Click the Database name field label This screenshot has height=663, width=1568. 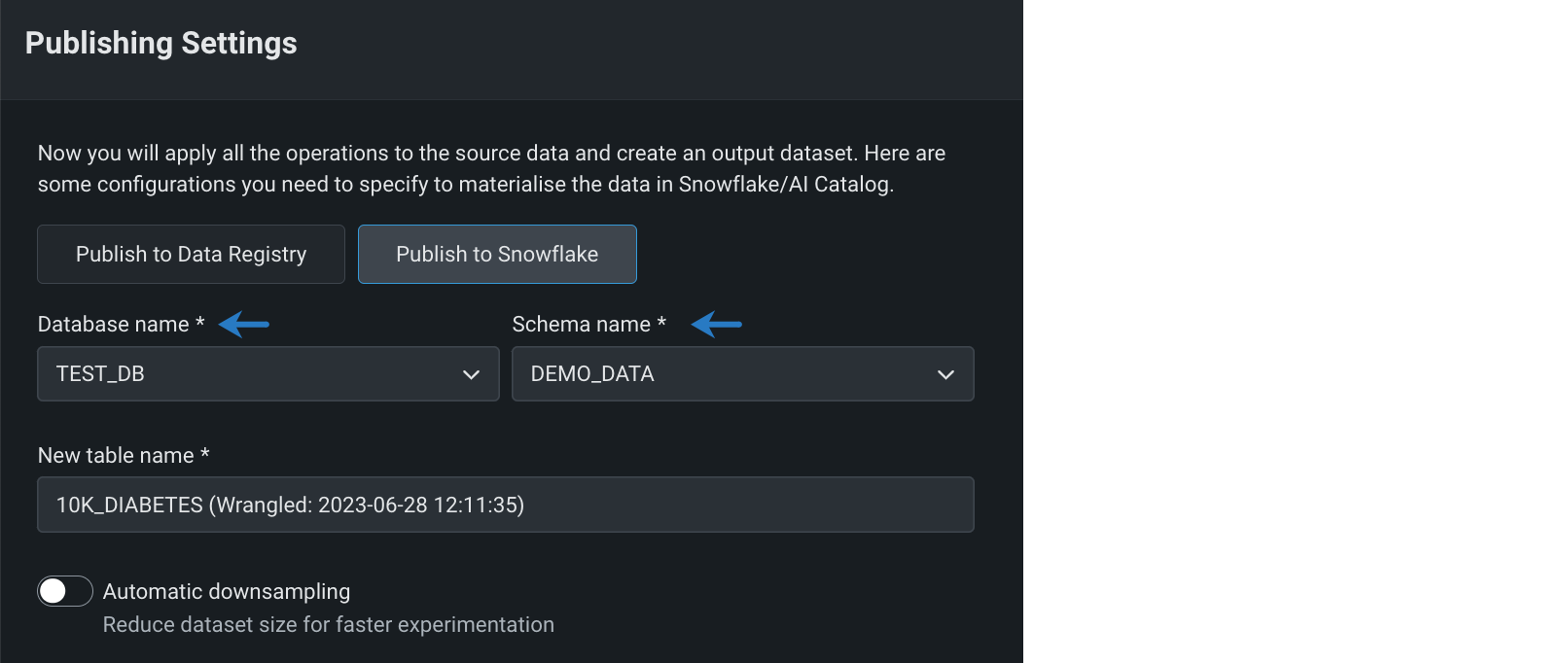(113, 325)
